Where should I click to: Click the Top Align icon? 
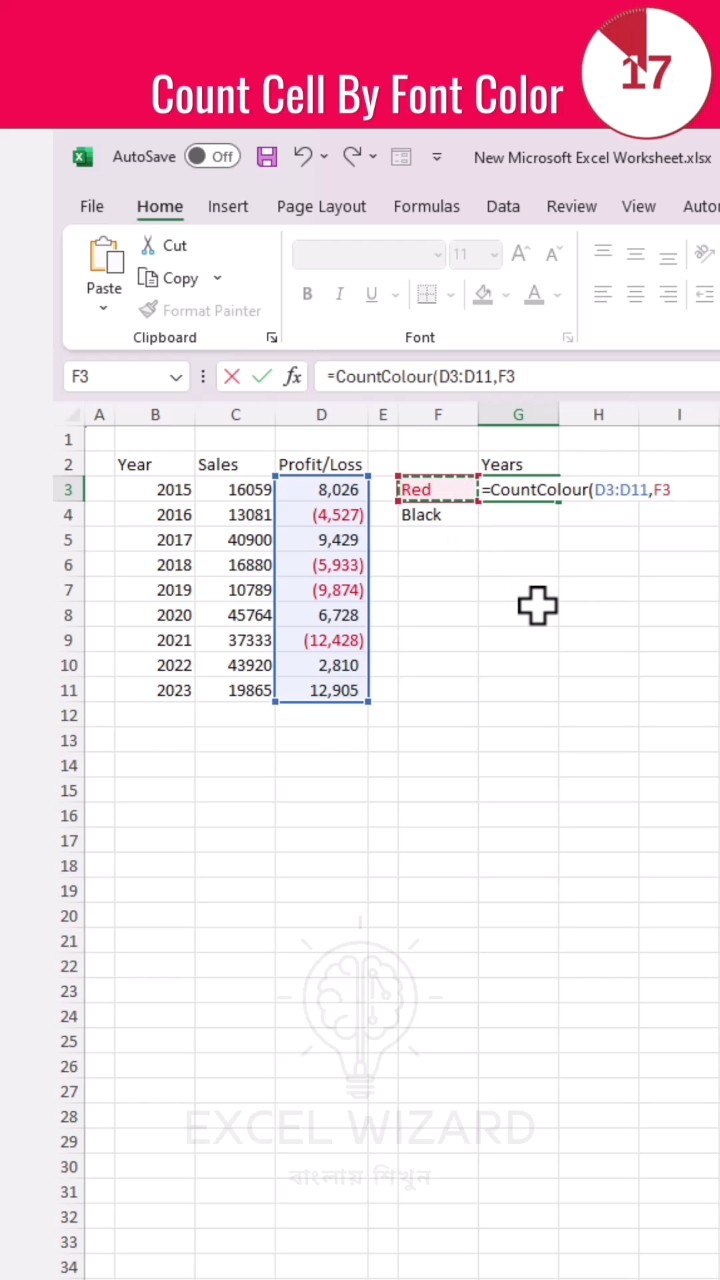603,253
